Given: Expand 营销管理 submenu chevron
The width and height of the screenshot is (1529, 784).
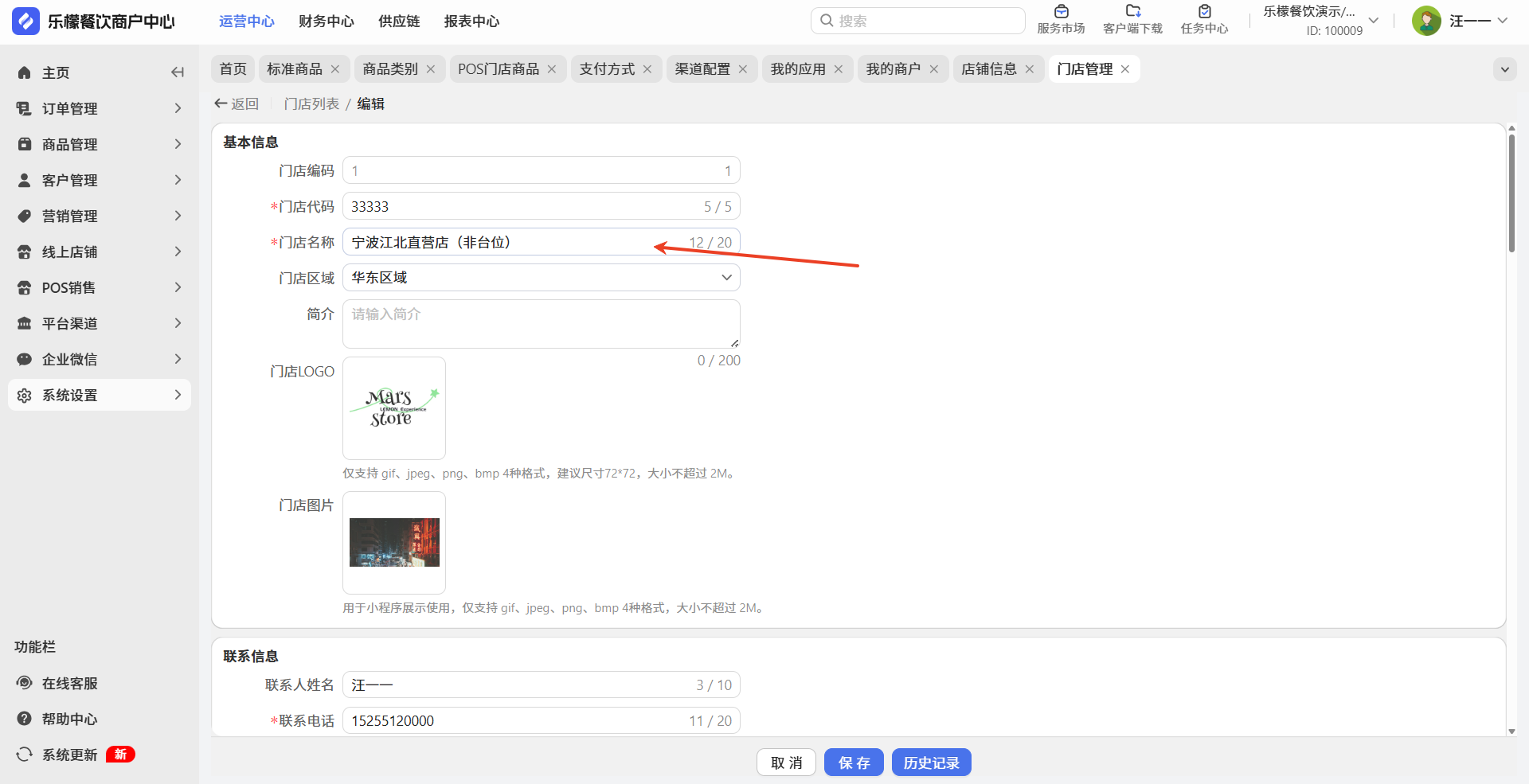Looking at the screenshot, I should click(x=178, y=216).
